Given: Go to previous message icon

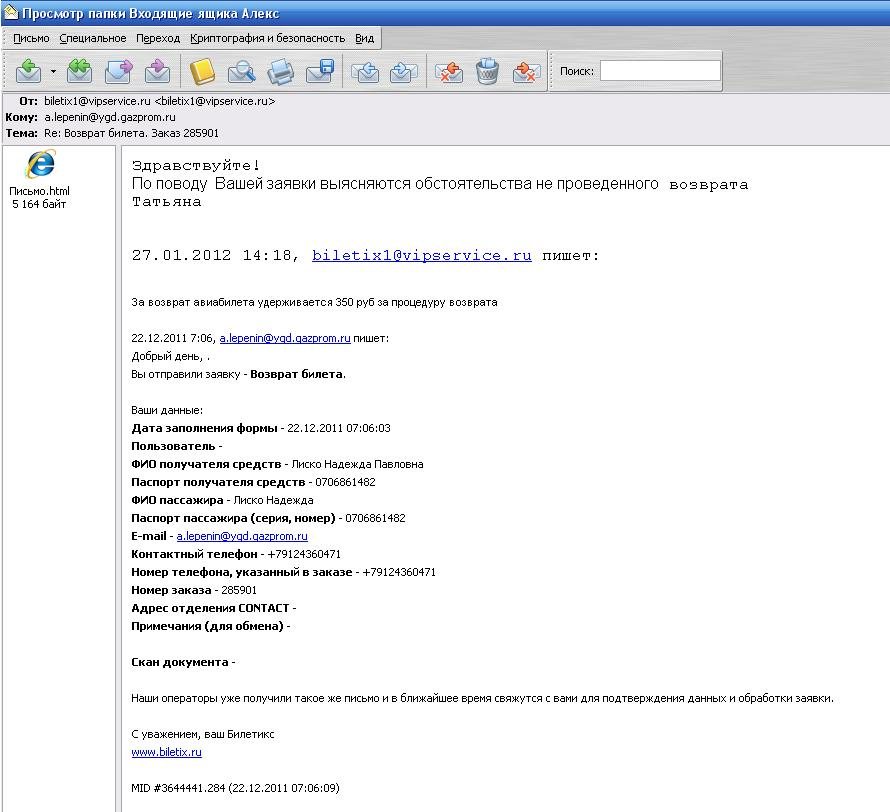Looking at the screenshot, I should click(366, 71).
